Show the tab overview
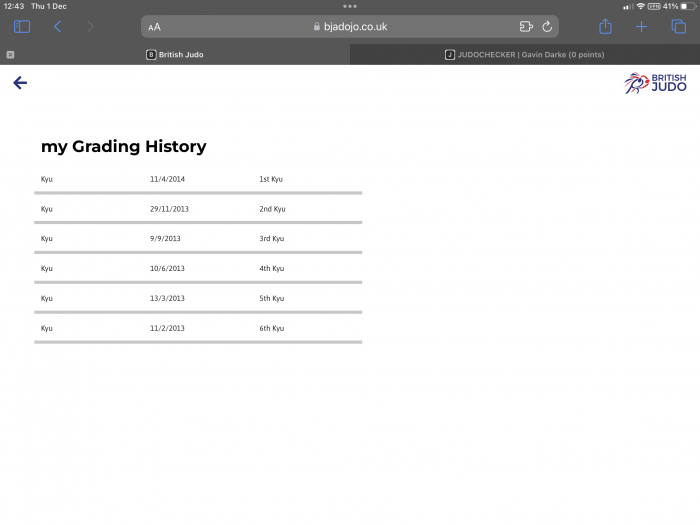Screen dimensions: 700x525 679,27
